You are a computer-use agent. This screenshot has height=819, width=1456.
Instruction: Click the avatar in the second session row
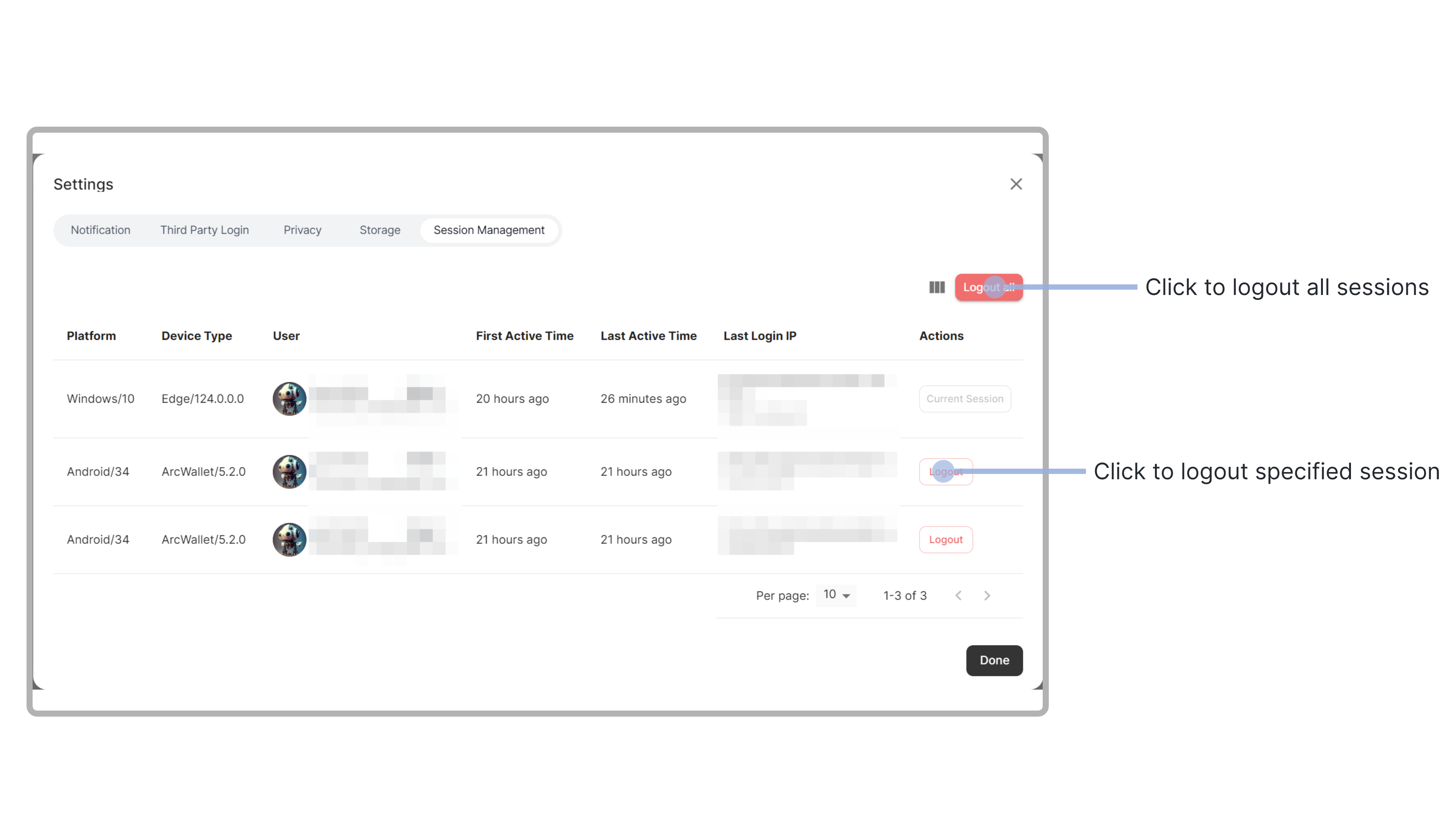[289, 472]
